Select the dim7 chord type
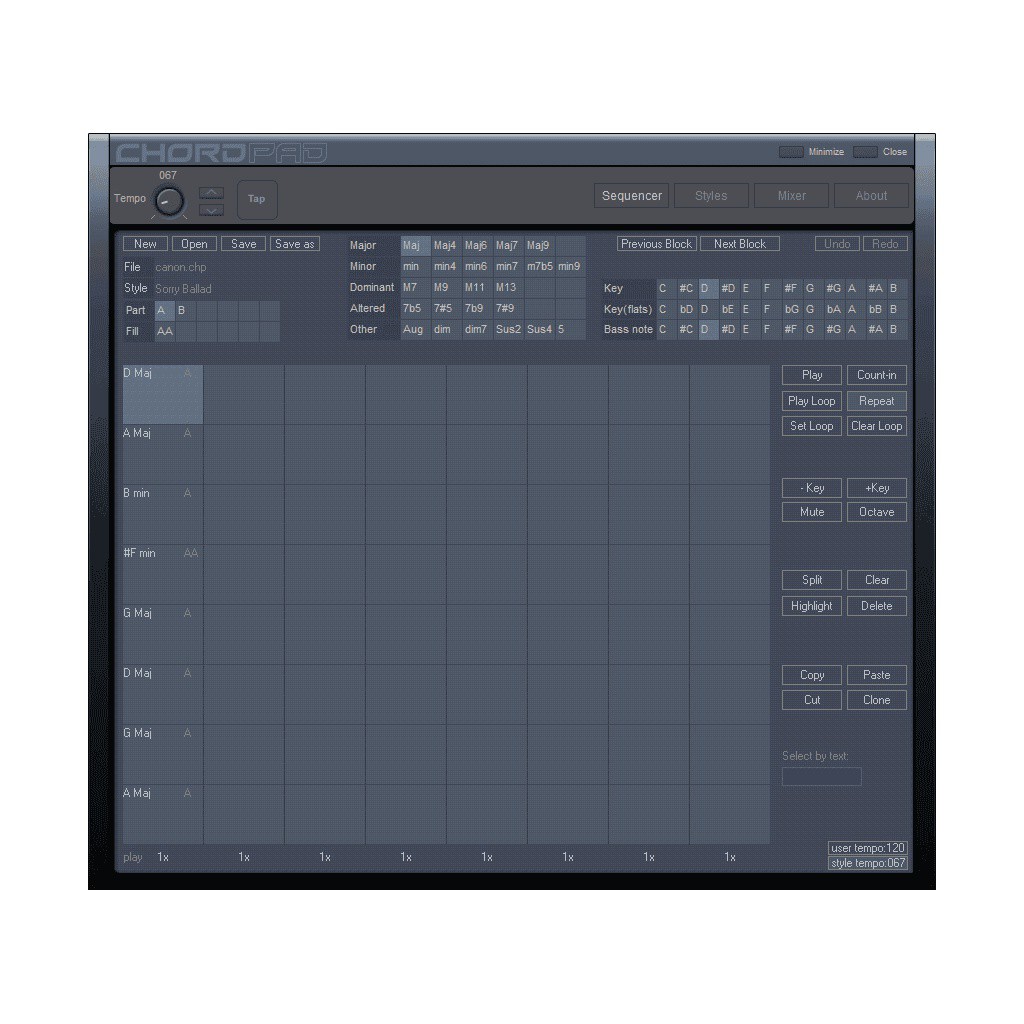The height and width of the screenshot is (1024, 1024). [x=477, y=329]
